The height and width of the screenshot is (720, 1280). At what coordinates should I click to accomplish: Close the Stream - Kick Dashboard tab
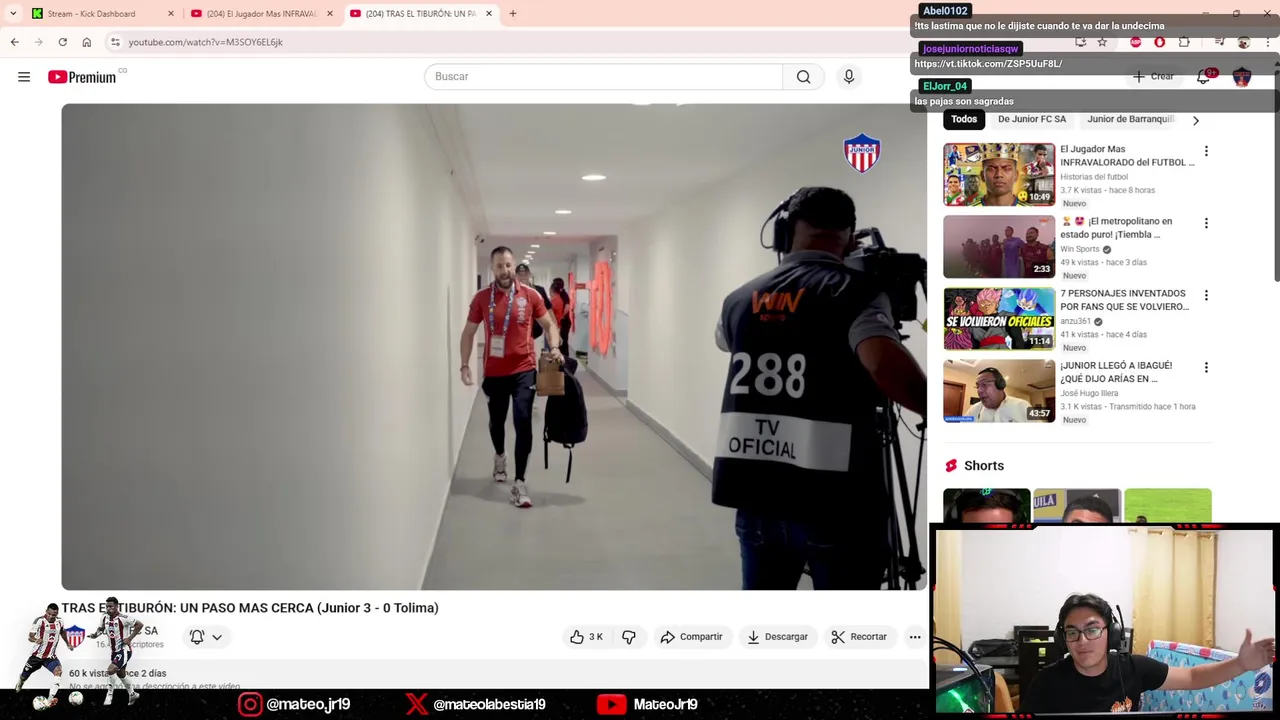171,14
